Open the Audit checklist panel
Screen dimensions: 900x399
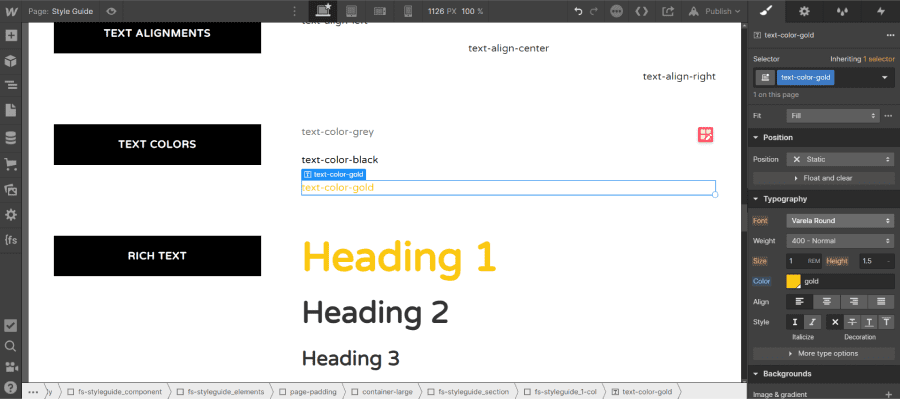(x=11, y=326)
